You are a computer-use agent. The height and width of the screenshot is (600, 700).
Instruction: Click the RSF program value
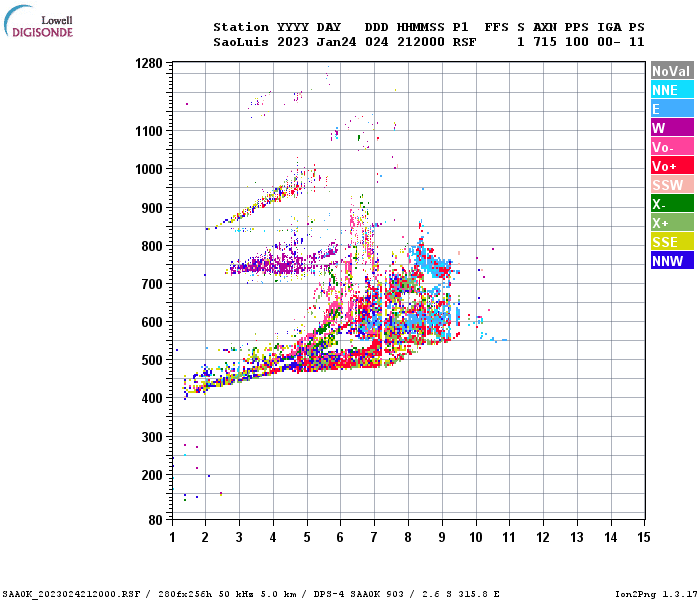coord(464,42)
